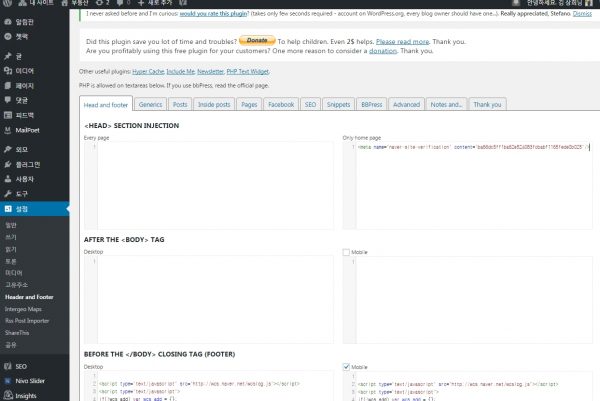The height and width of the screenshot is (401, 600).
Task: Click the user avatar in admin bar
Action: pyautogui.click(x=589, y=3)
